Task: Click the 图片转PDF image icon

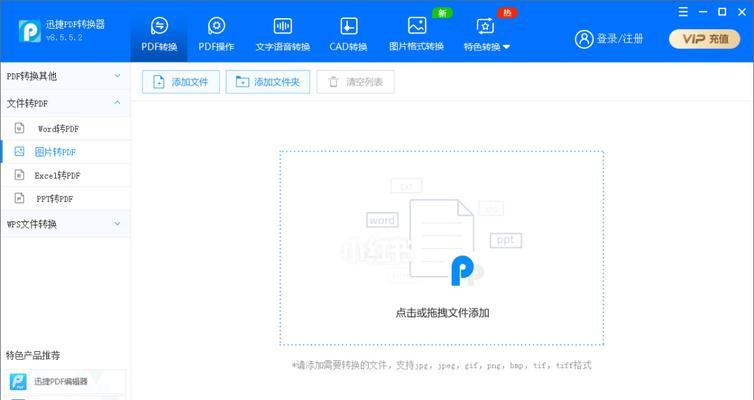Action: pyautogui.click(x=19, y=151)
